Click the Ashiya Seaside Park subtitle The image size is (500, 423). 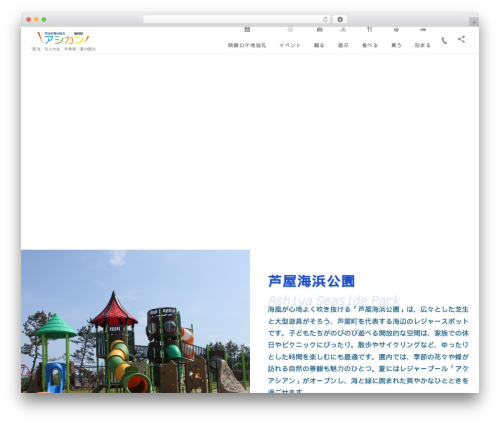coord(334,300)
